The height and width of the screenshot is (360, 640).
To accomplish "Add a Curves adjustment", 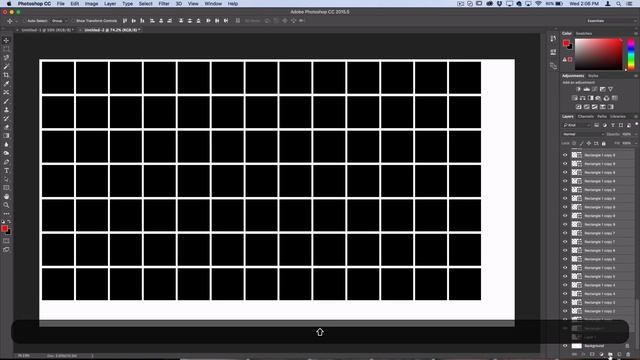I will tap(595, 89).
